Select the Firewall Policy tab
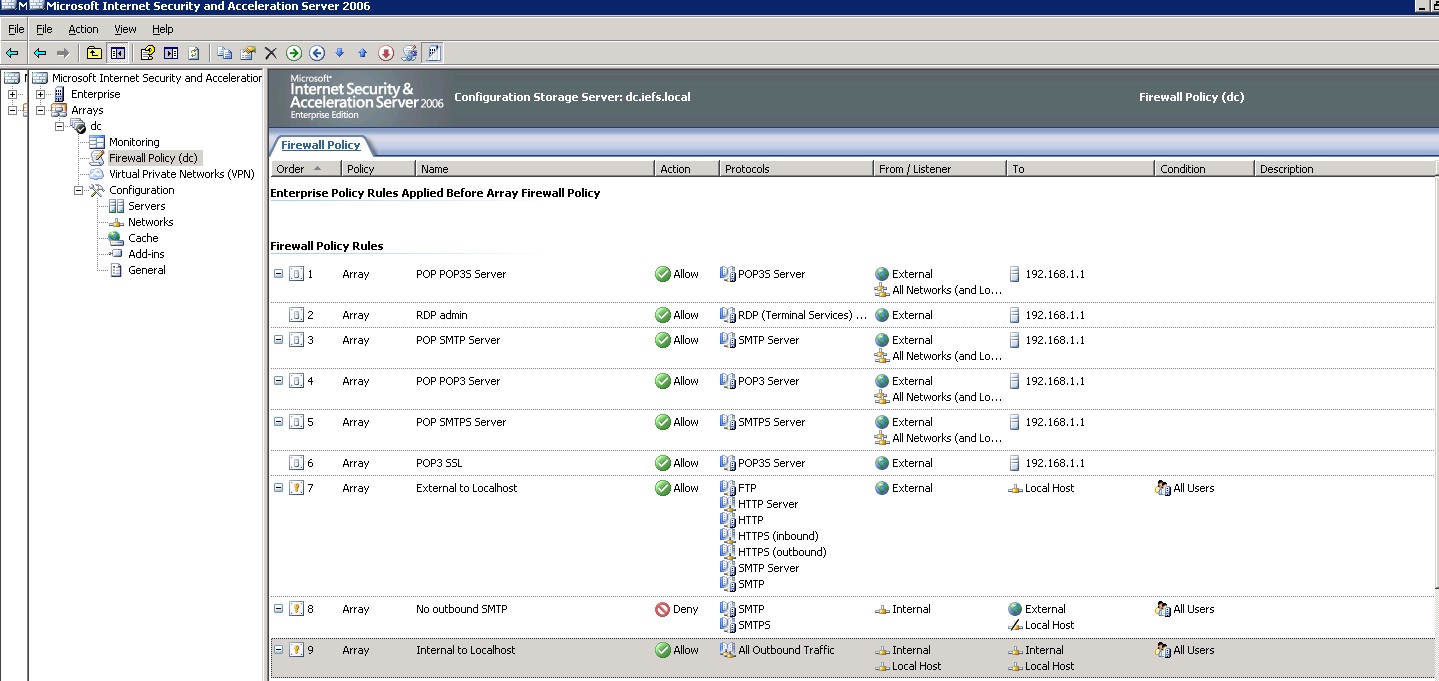This screenshot has height=681, width=1439. [x=320, y=145]
